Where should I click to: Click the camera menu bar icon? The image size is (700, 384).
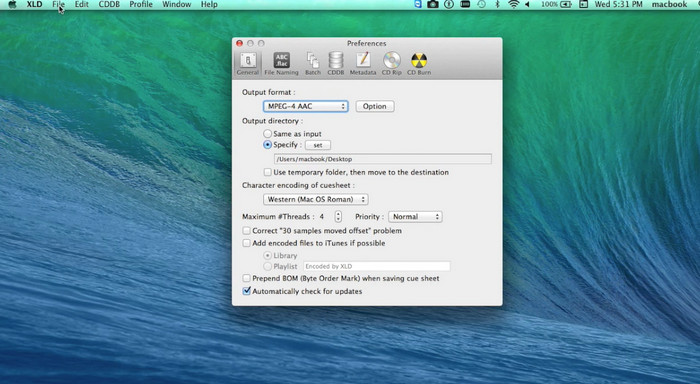pos(433,4)
